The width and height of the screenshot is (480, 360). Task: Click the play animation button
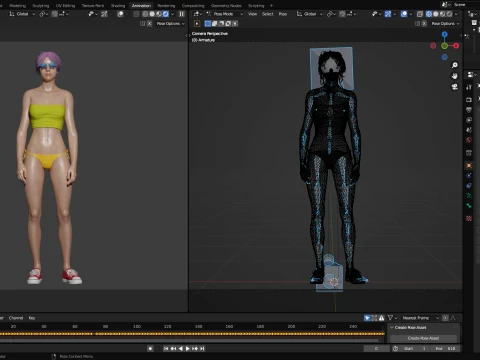coord(188,349)
